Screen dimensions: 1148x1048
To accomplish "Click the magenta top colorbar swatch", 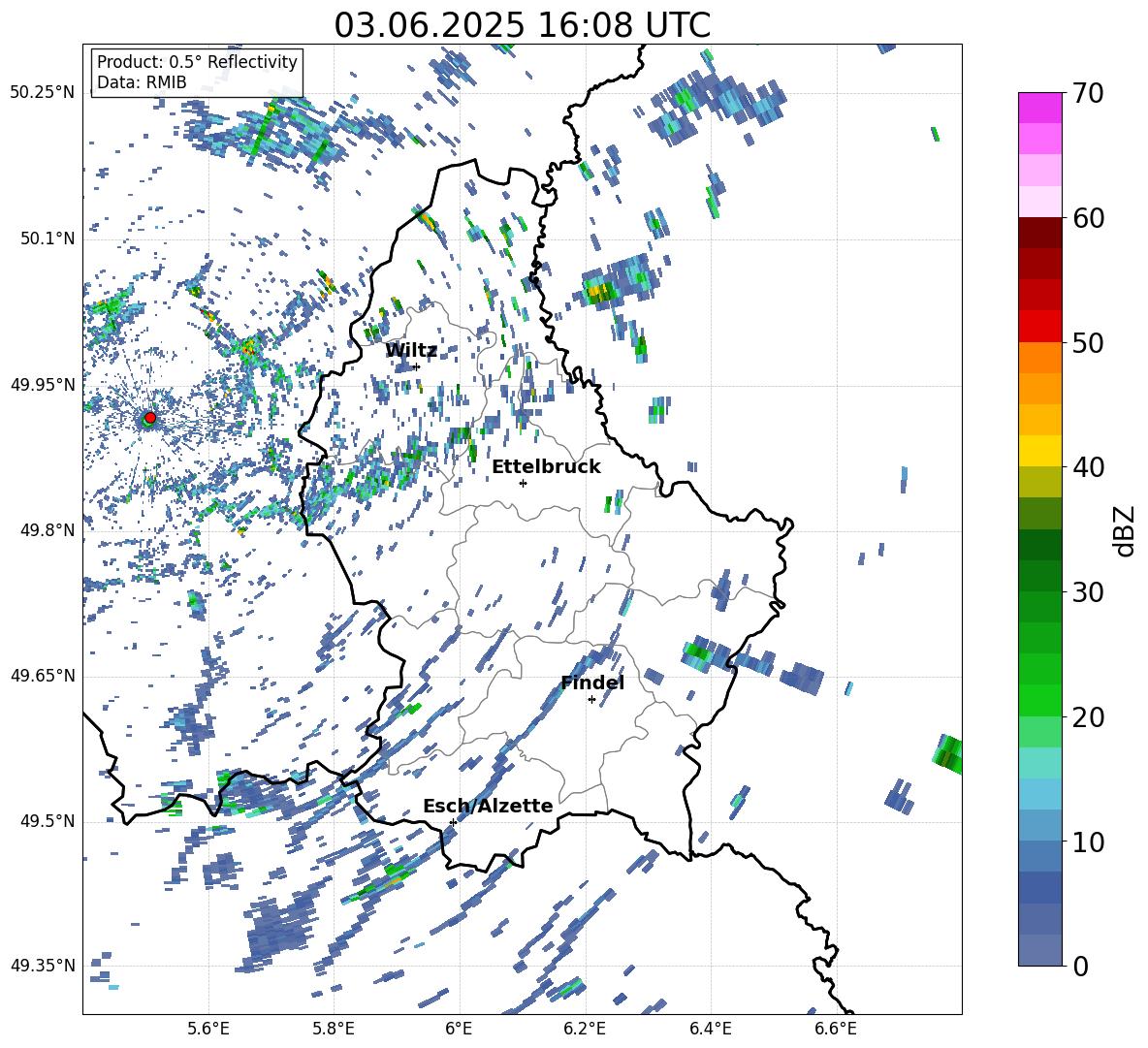I will [1039, 109].
